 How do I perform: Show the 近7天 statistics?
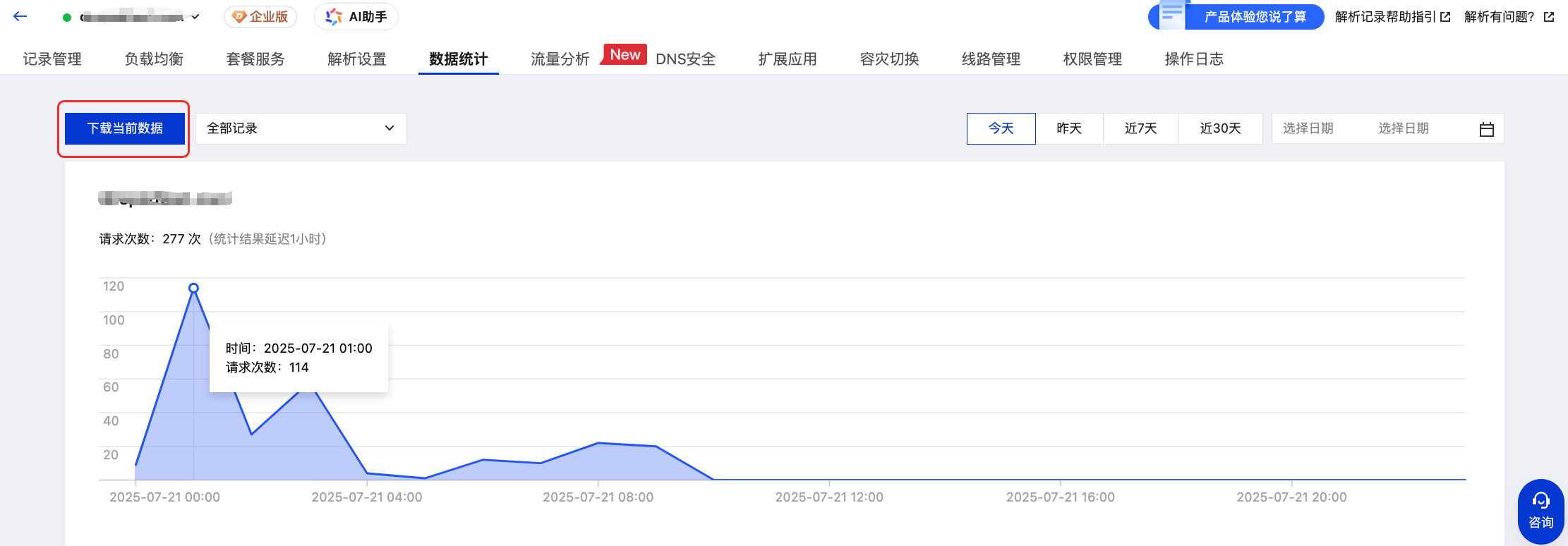click(1140, 128)
